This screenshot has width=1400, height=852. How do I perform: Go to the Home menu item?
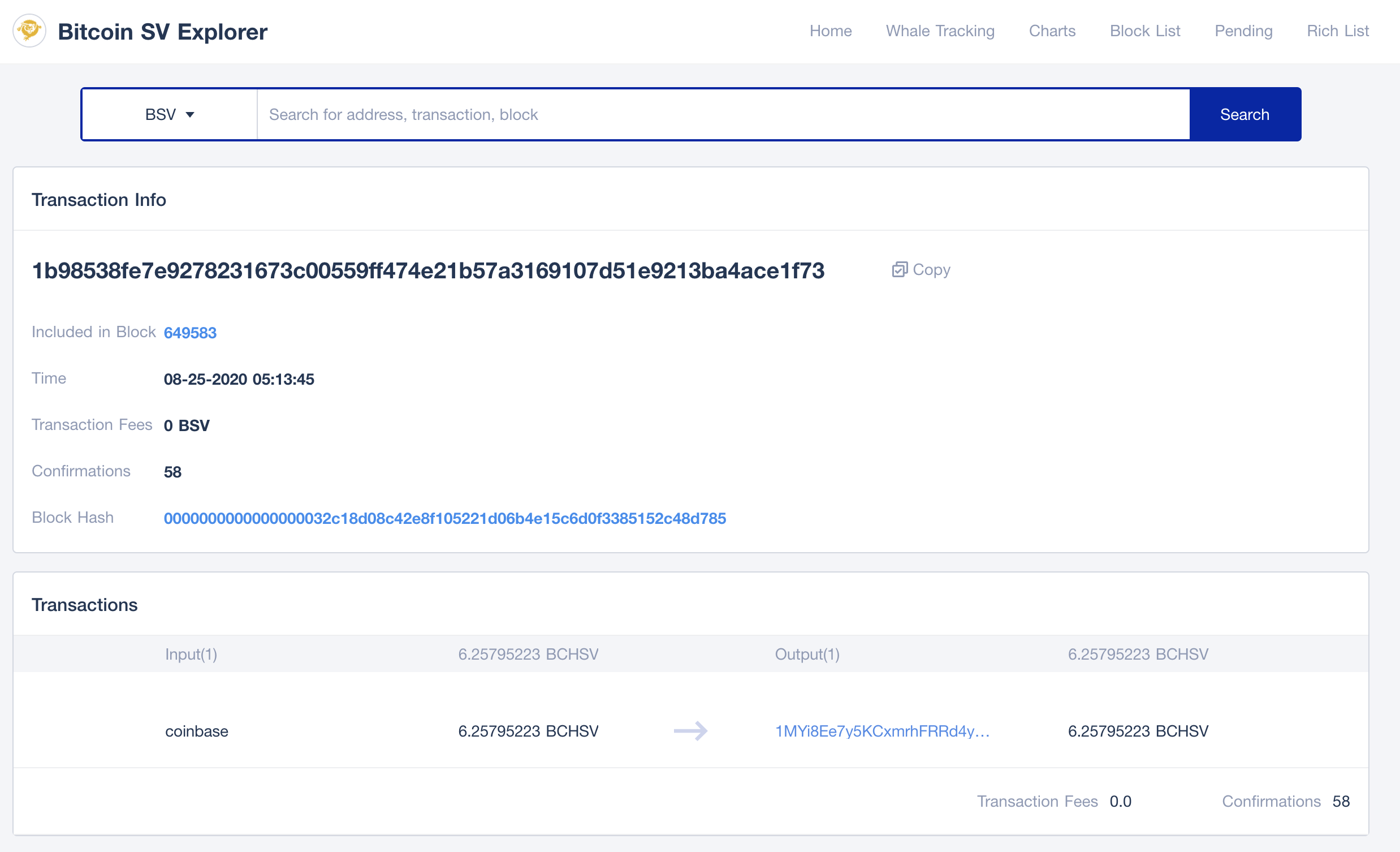click(830, 31)
